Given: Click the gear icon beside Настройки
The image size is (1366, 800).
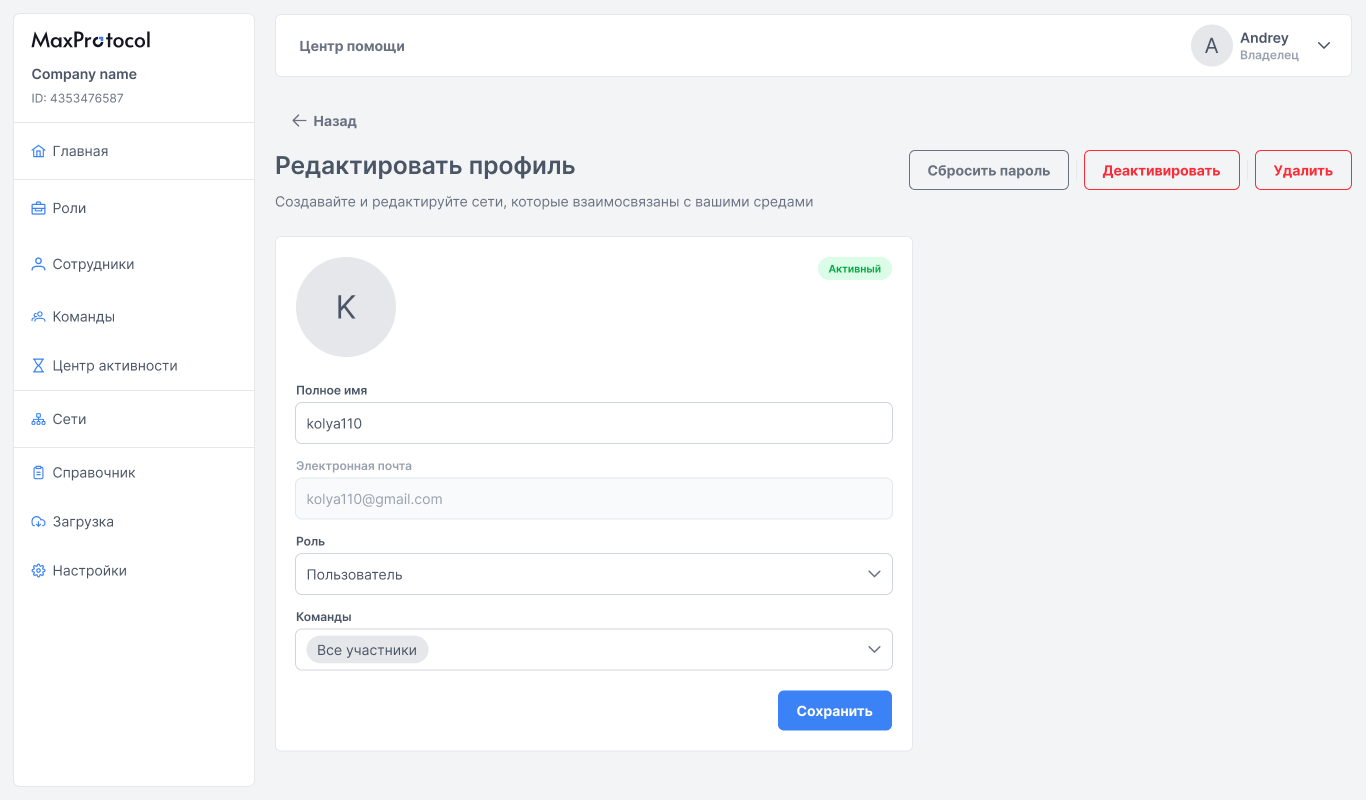Looking at the screenshot, I should click(x=39, y=571).
